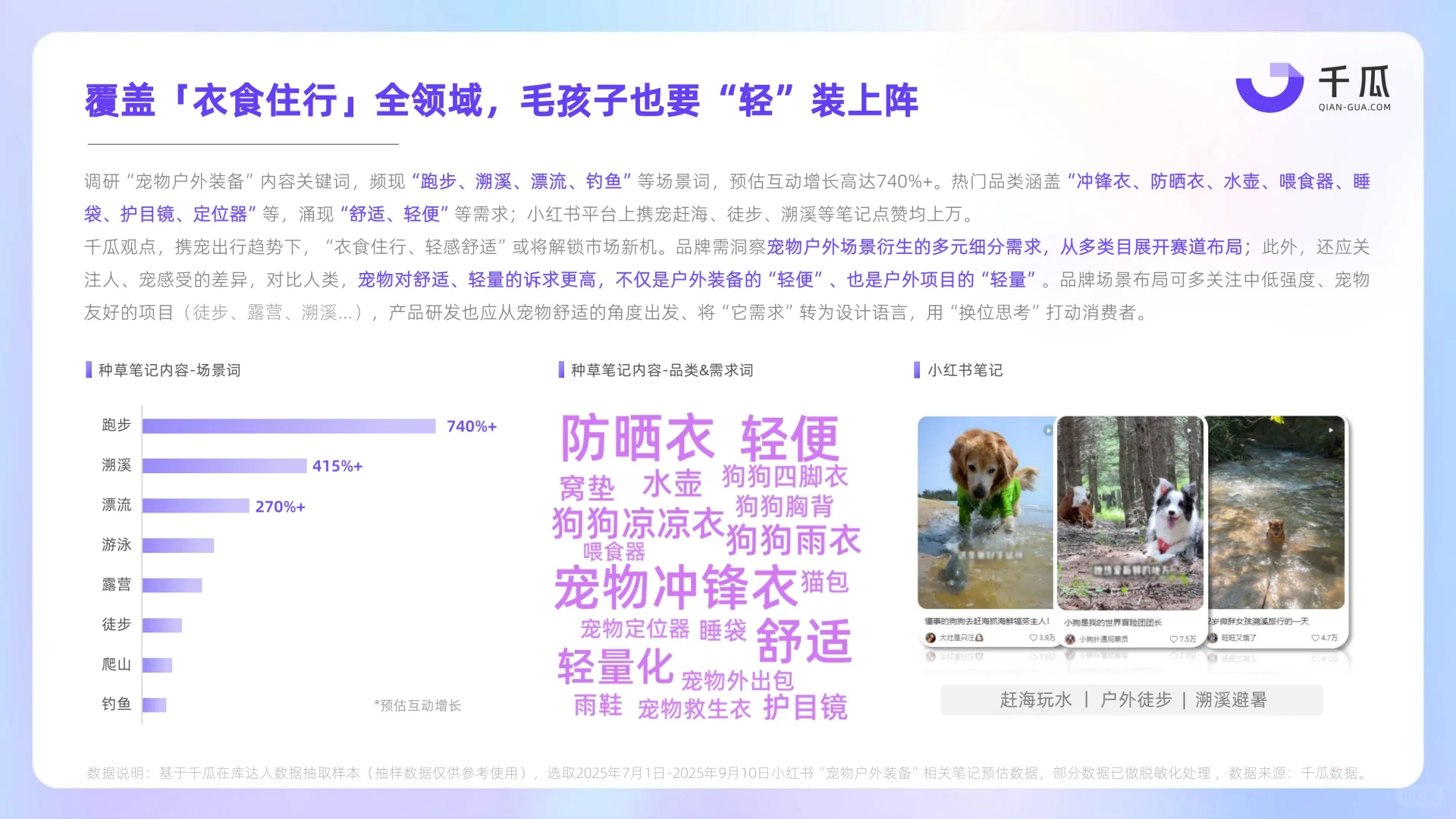
Task: Click the 数据说明 footer disclaimer text
Action: [x=728, y=773]
